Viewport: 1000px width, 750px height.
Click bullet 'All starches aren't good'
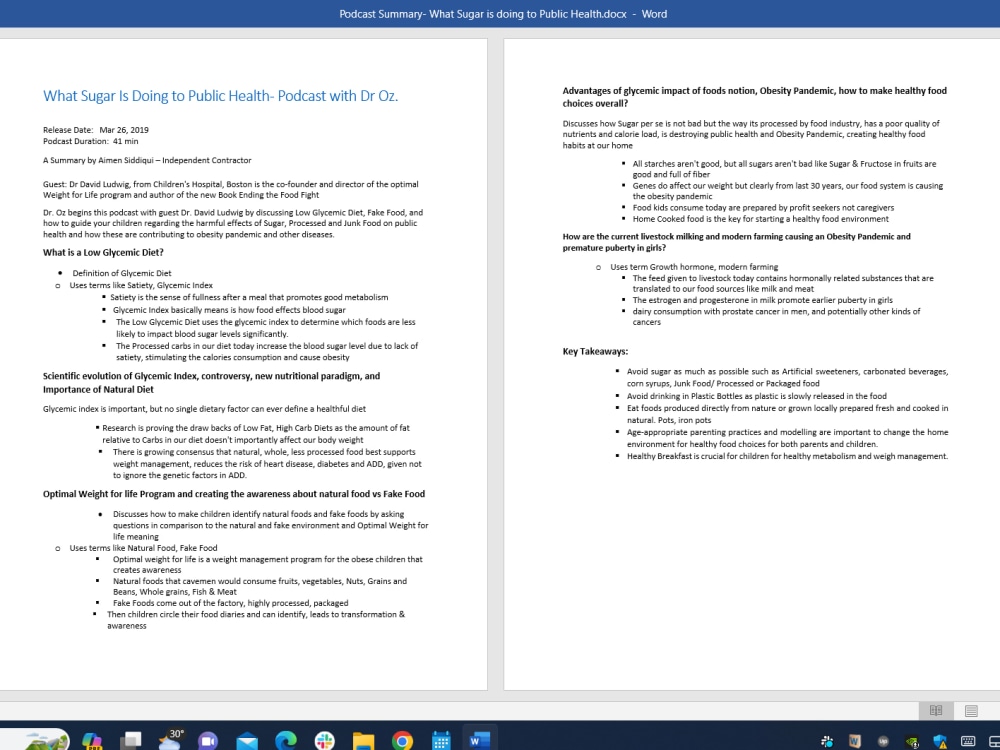point(784,169)
